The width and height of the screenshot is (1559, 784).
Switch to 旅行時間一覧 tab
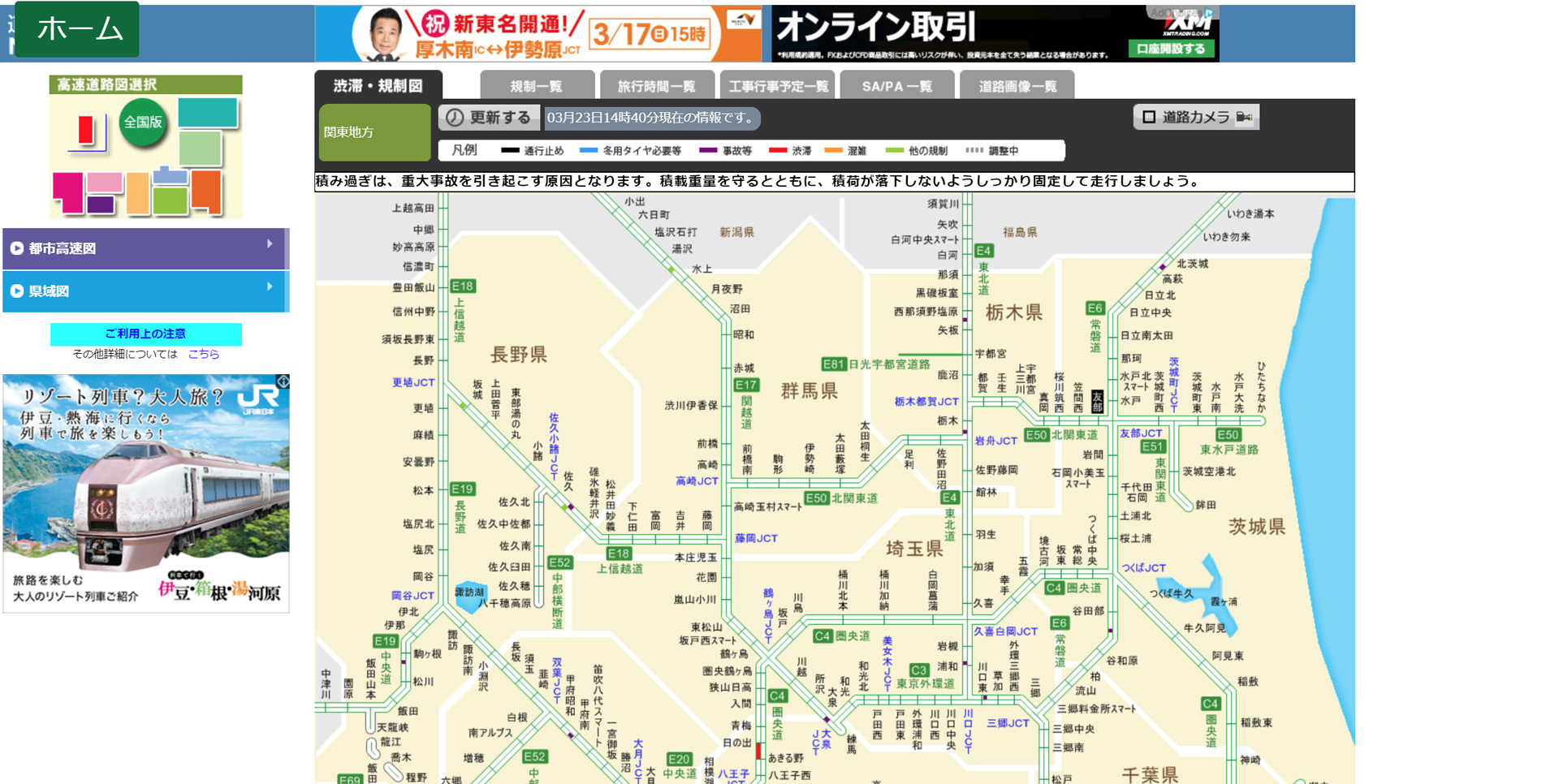[656, 86]
